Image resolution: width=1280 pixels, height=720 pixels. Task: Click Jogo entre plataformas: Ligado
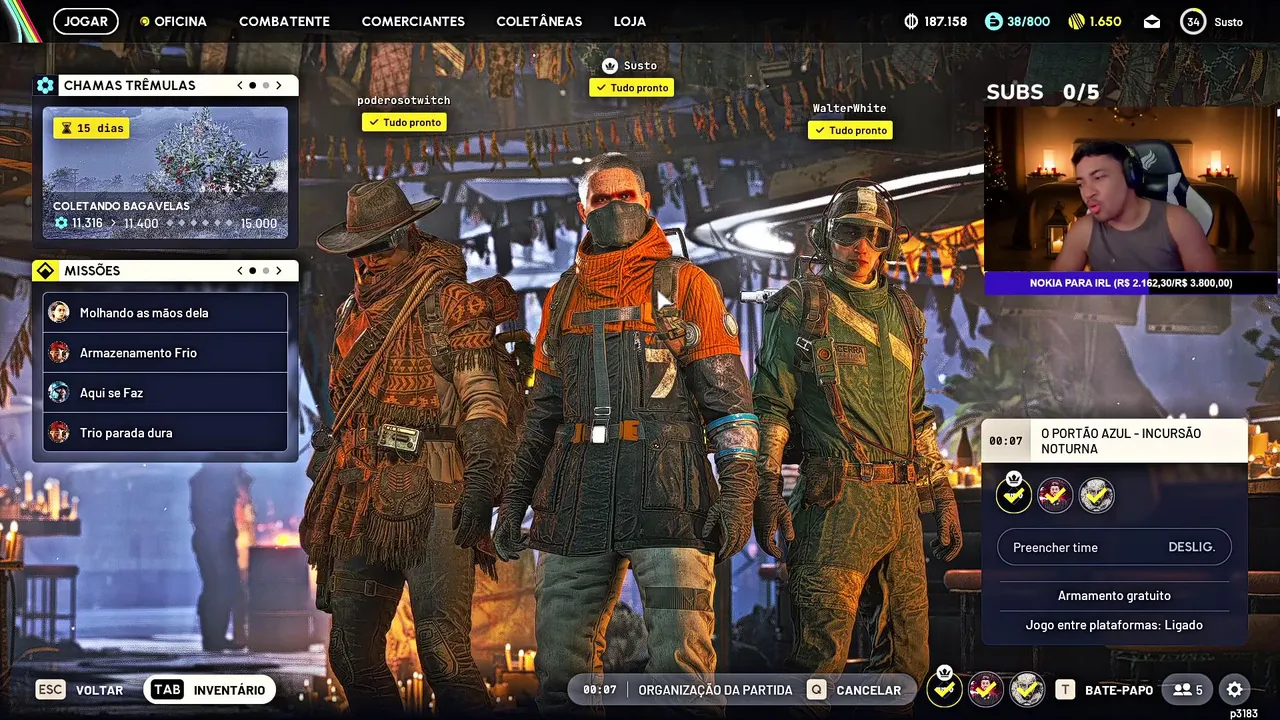tap(1114, 625)
